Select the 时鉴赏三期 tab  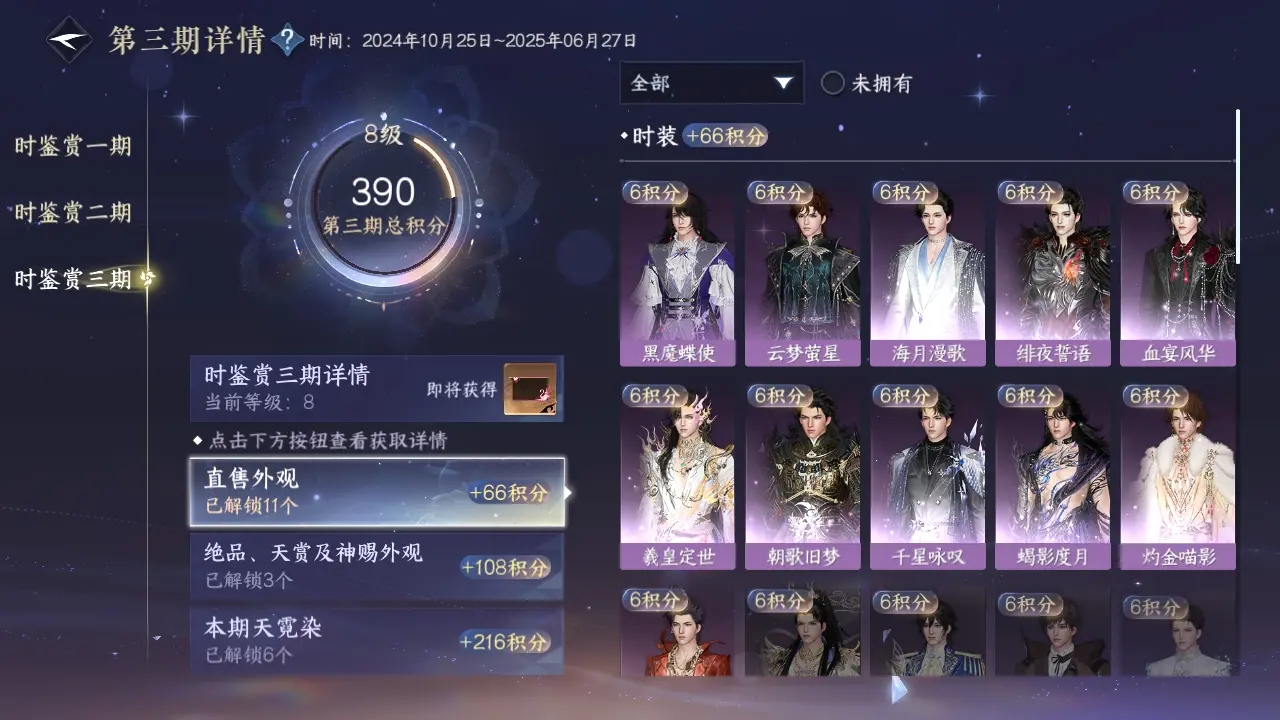73,279
